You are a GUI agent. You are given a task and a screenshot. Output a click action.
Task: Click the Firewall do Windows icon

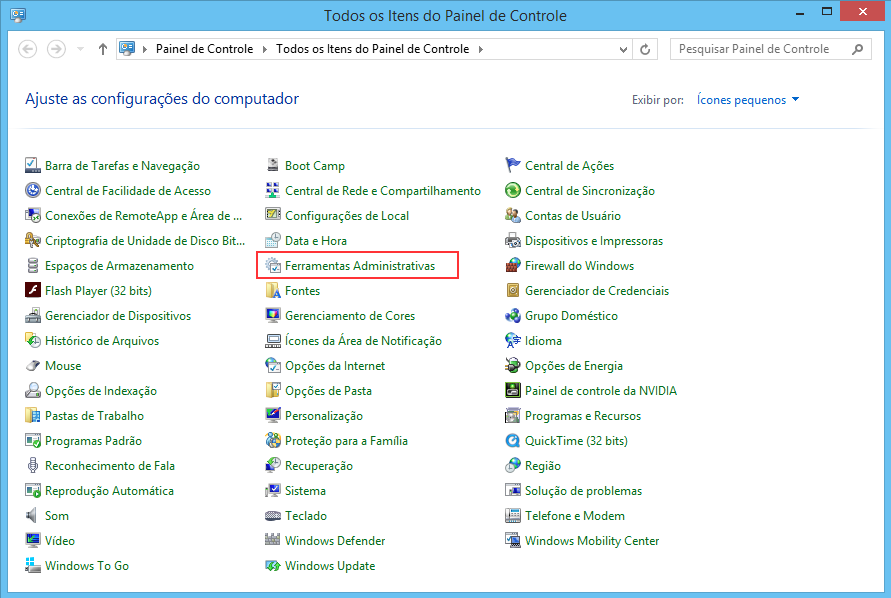pos(513,265)
